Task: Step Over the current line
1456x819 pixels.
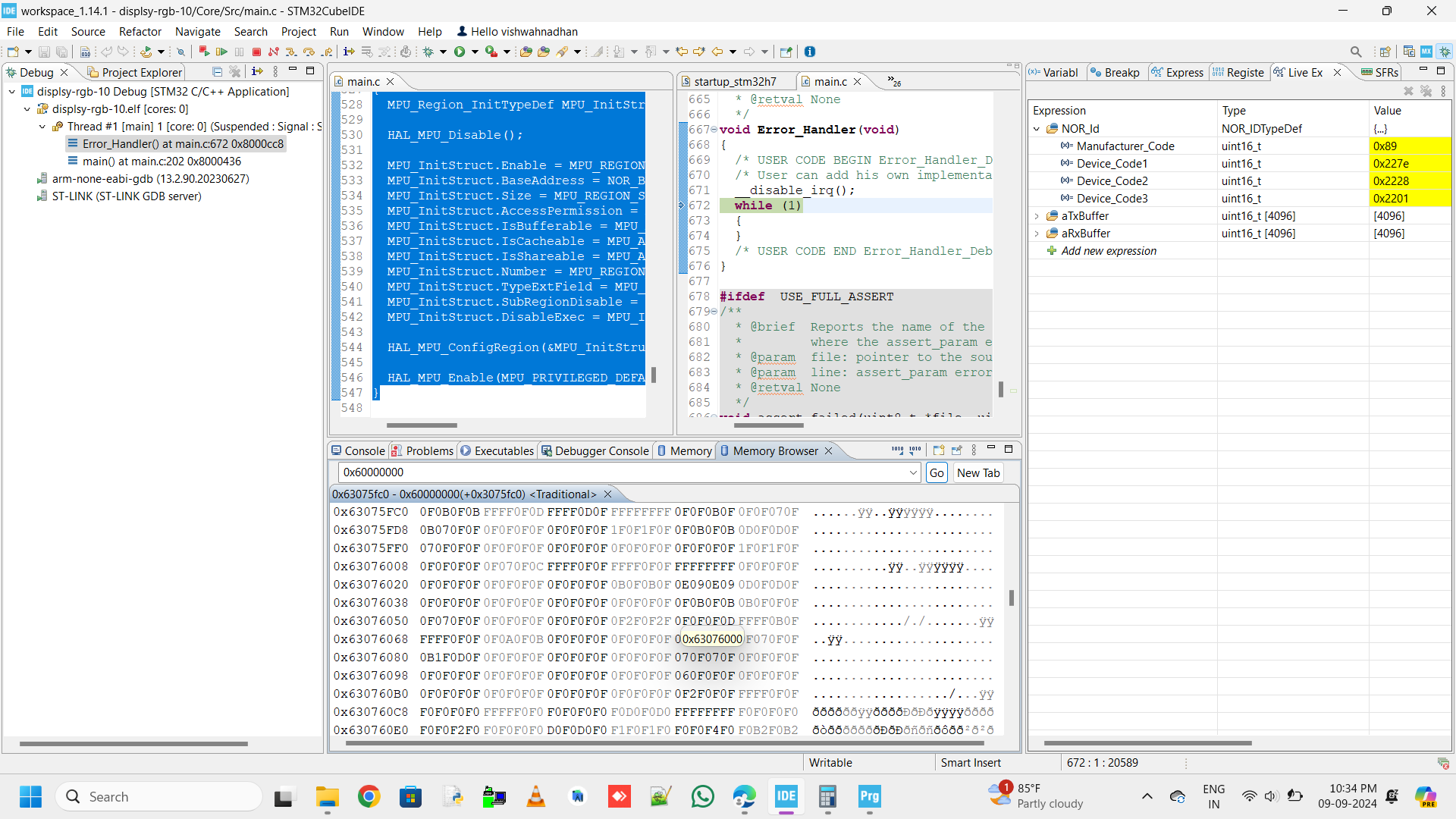Action: pos(311,52)
